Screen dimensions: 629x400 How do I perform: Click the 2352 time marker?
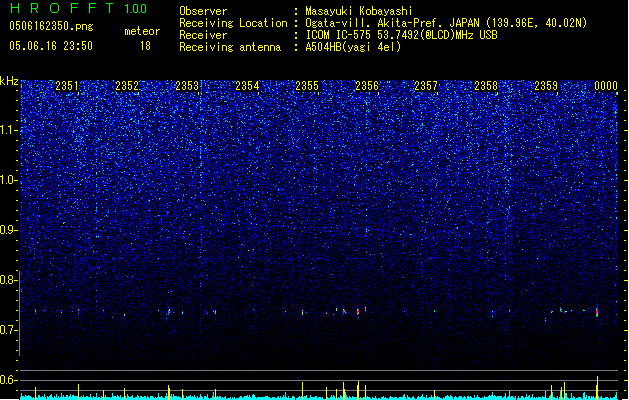pos(127,86)
